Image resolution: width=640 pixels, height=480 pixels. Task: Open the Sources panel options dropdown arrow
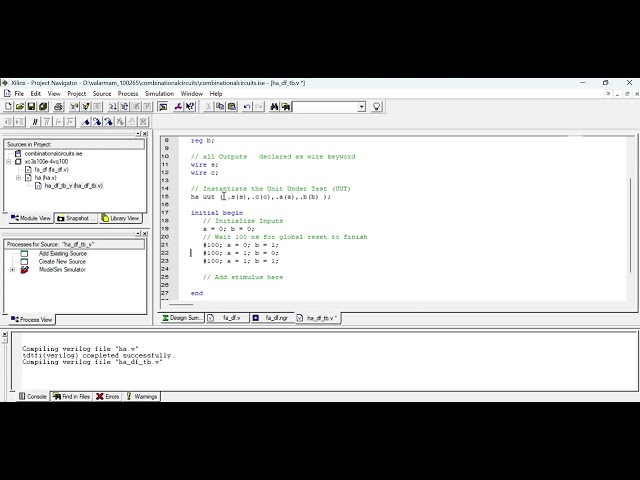click(x=138, y=133)
